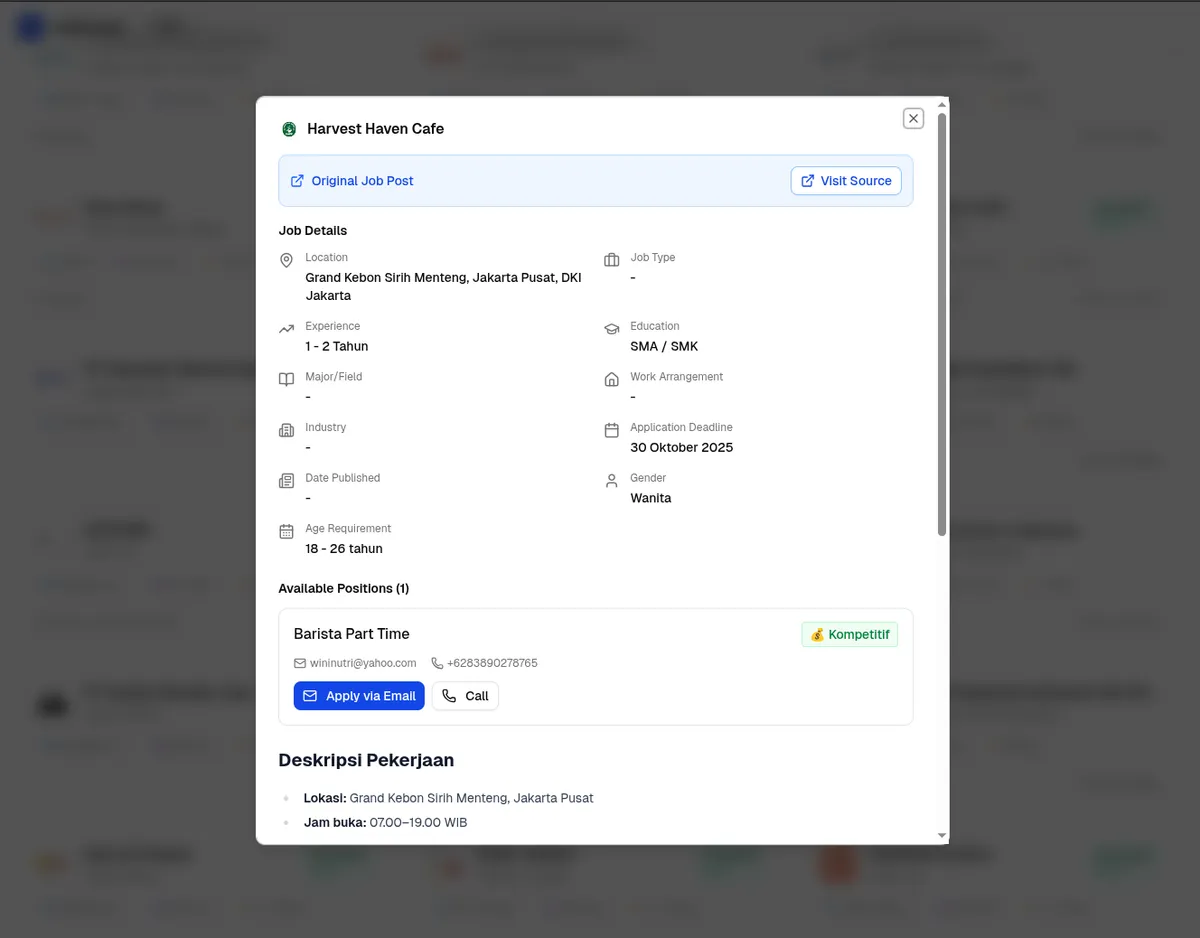The width and height of the screenshot is (1200, 938).
Task: Select the calendar icon beside Application Deadline
Action: (x=613, y=428)
